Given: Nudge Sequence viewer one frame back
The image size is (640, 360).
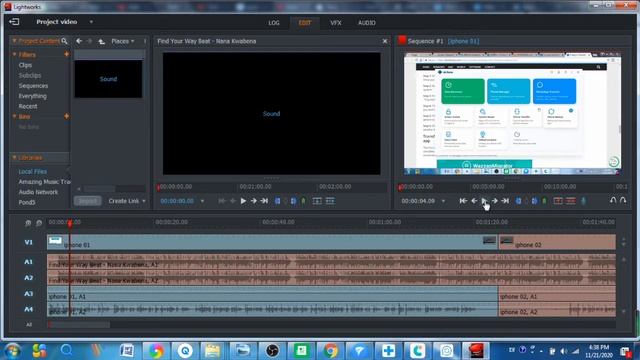Looking at the screenshot, I should pyautogui.click(x=474, y=201).
